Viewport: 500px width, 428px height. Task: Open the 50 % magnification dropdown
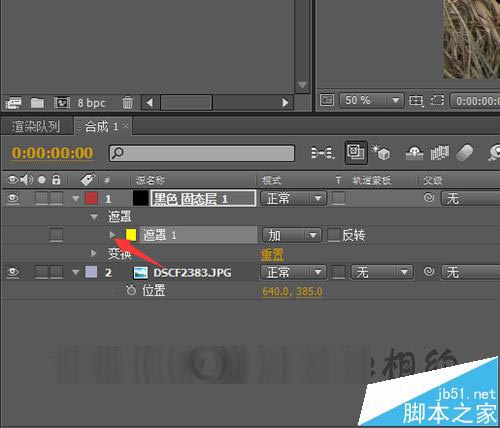point(372,100)
